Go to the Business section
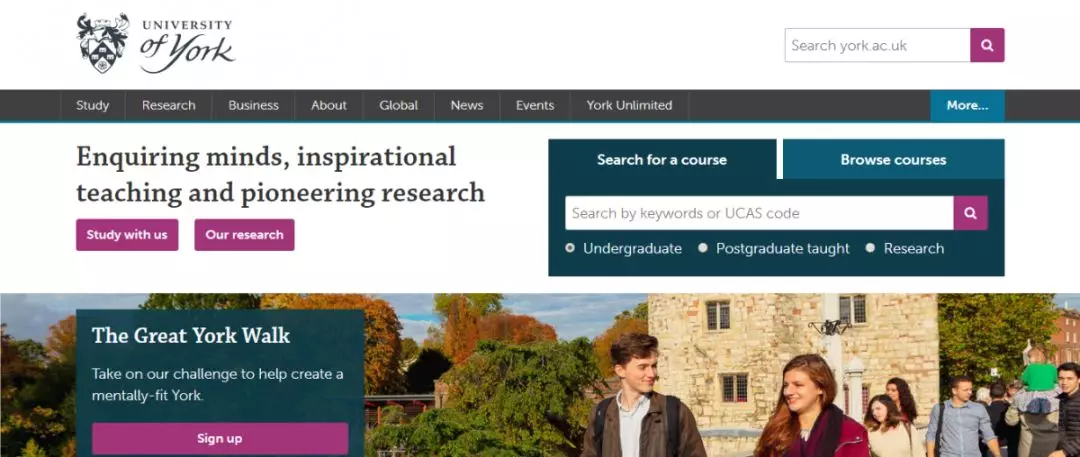Viewport: 1080px width, 457px height. click(x=253, y=105)
